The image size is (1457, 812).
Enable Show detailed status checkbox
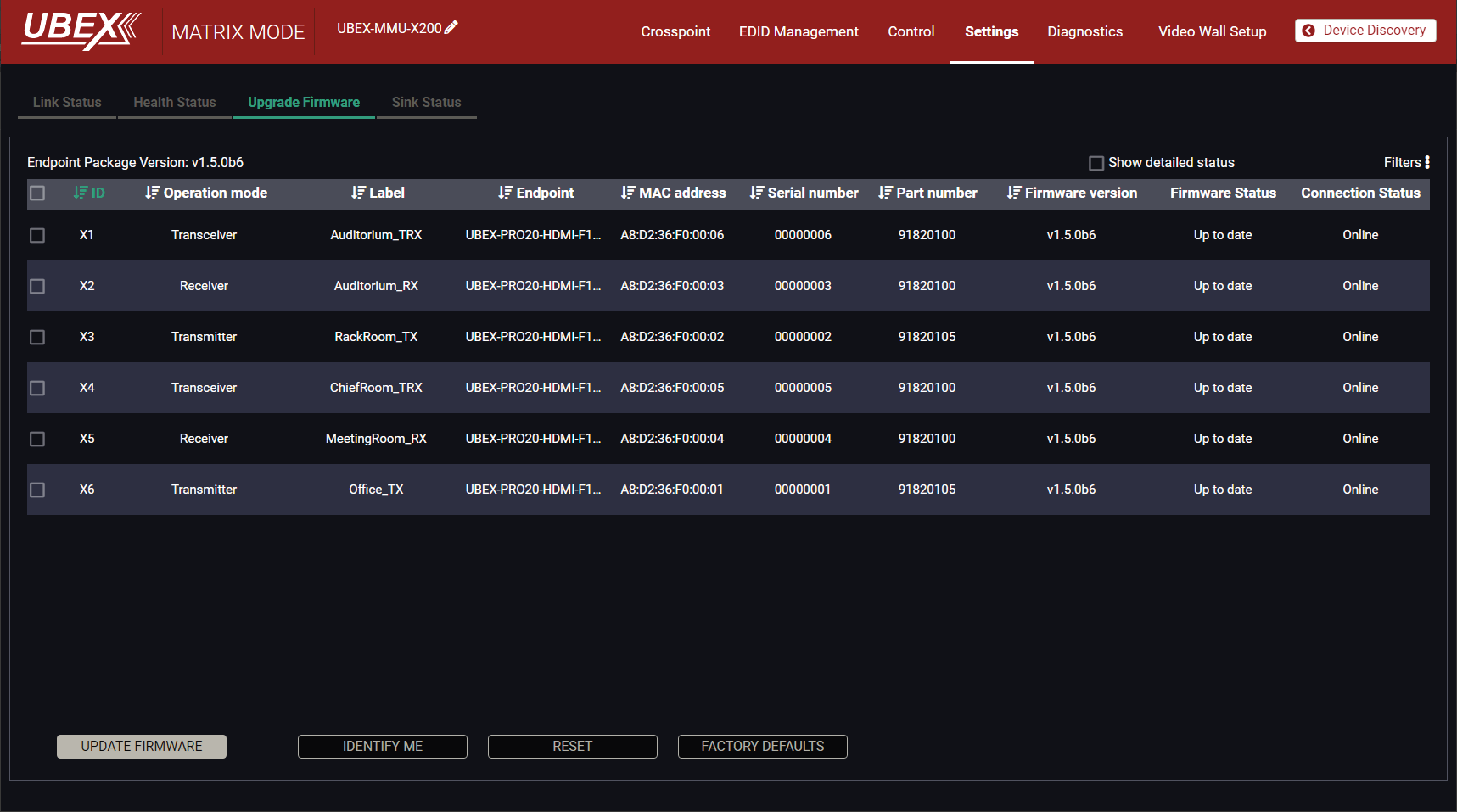pyautogui.click(x=1096, y=163)
